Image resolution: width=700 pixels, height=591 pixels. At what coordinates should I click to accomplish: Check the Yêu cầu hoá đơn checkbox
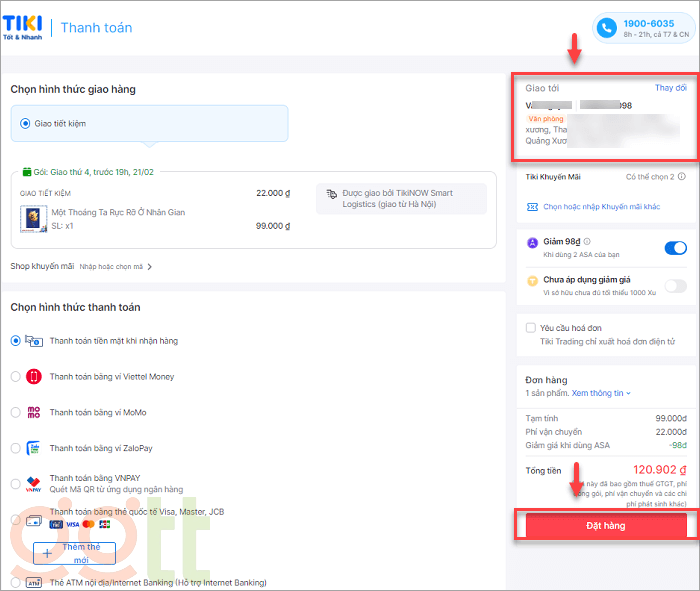[x=530, y=327]
